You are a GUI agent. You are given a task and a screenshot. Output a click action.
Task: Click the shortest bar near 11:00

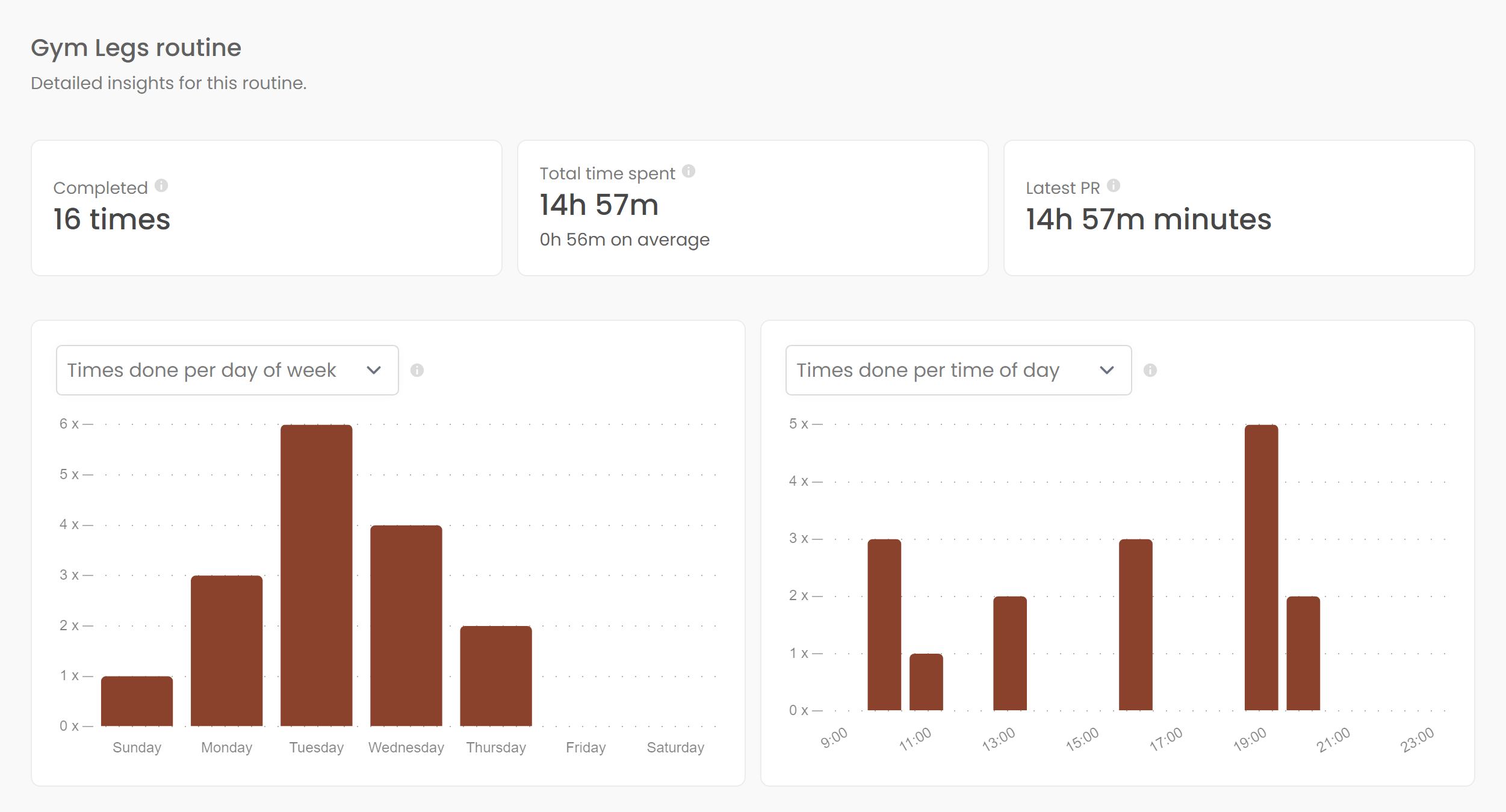click(x=926, y=681)
